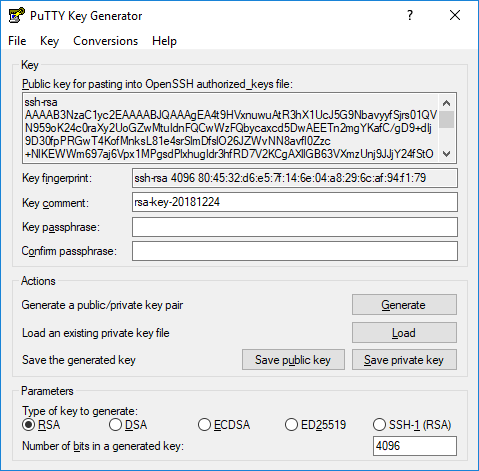
Task: Click the question mark help icon
Action: [x=410, y=15]
